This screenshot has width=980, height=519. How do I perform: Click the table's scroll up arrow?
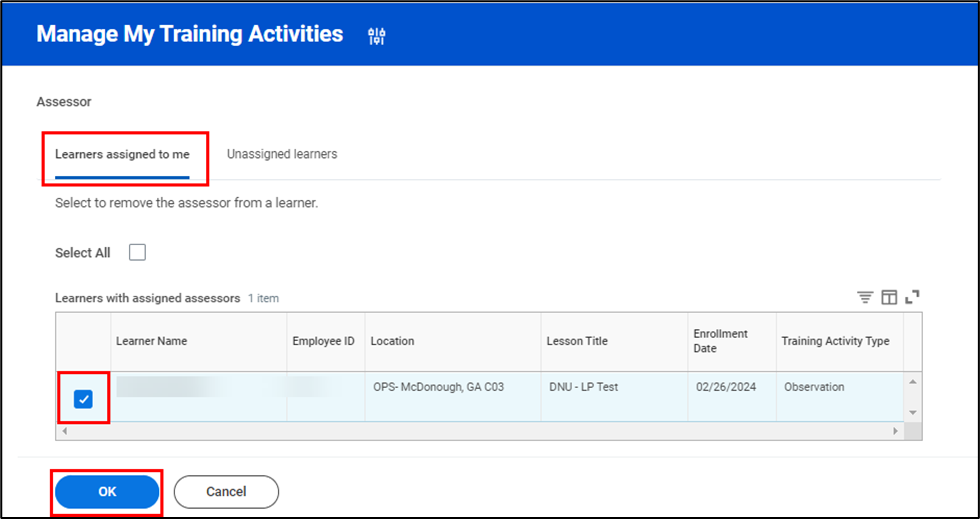coord(912,382)
